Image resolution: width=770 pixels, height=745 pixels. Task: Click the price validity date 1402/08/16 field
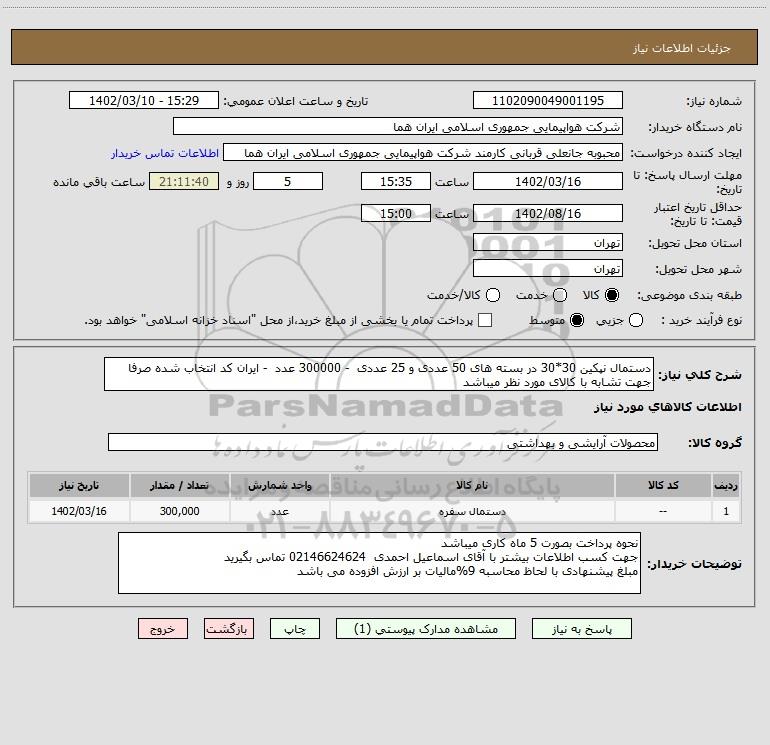tap(548, 213)
